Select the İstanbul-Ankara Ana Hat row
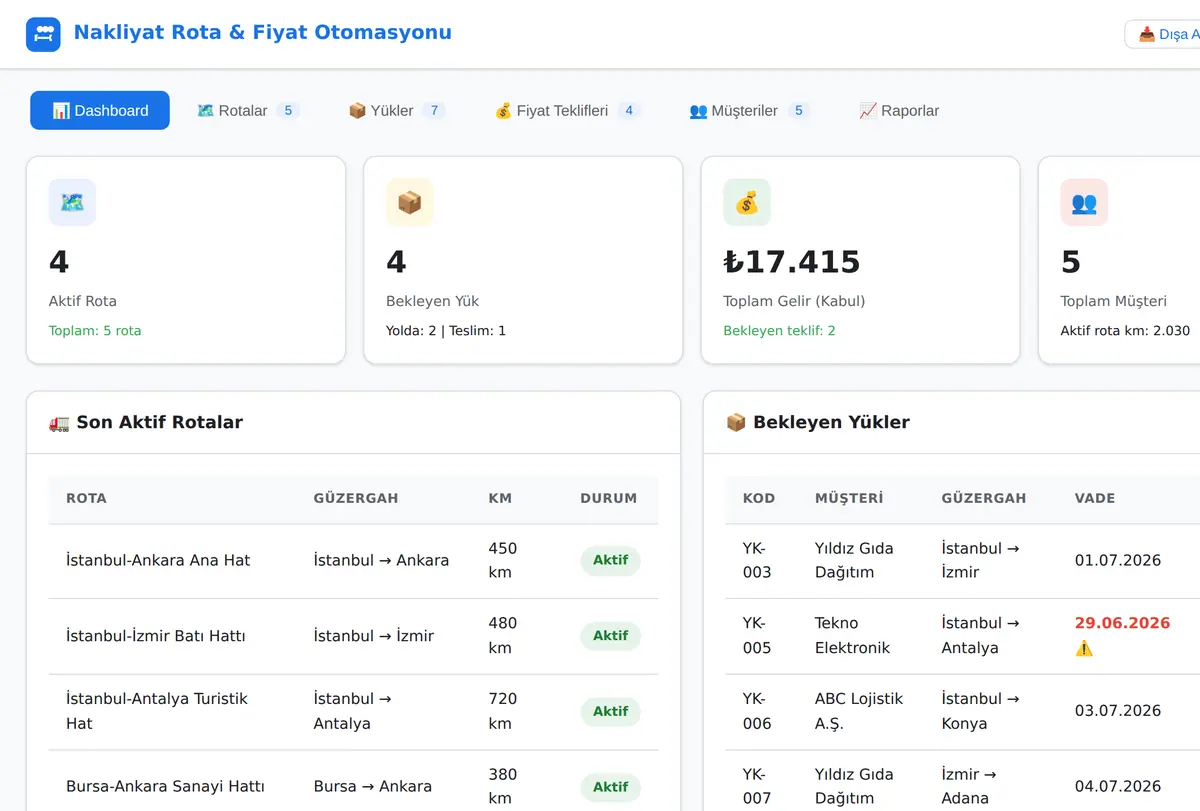The height and width of the screenshot is (811, 1200). [354, 561]
